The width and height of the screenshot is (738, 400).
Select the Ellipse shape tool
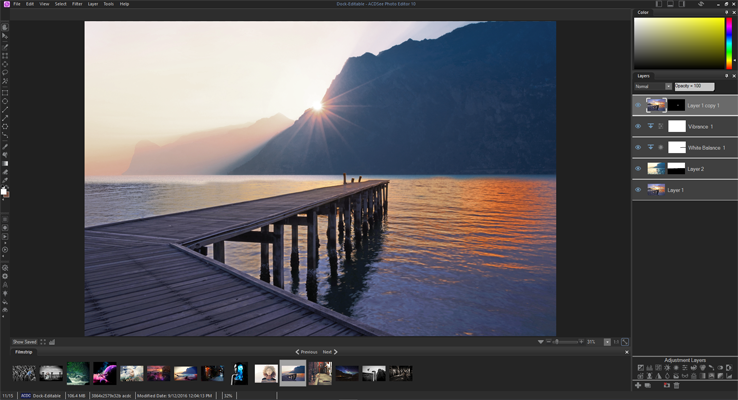coord(5,101)
